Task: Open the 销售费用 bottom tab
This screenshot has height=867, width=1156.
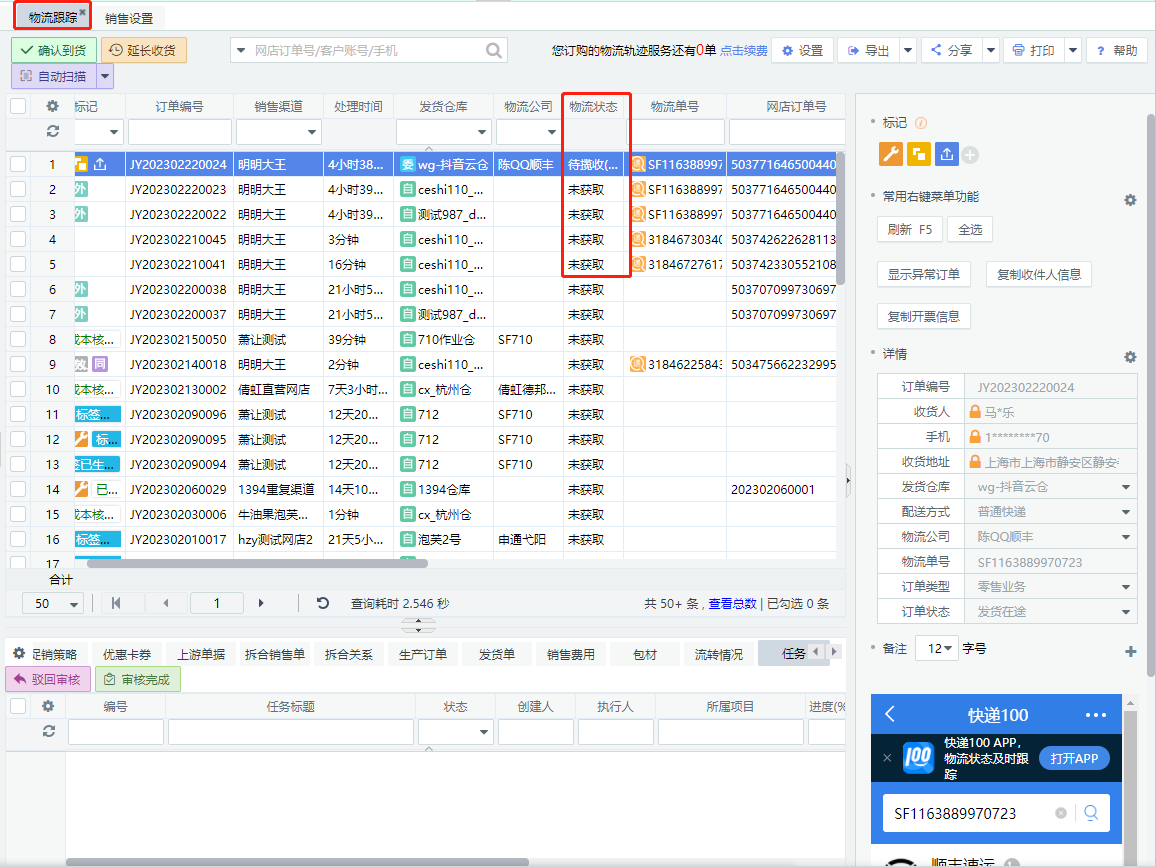Action: [x=571, y=654]
